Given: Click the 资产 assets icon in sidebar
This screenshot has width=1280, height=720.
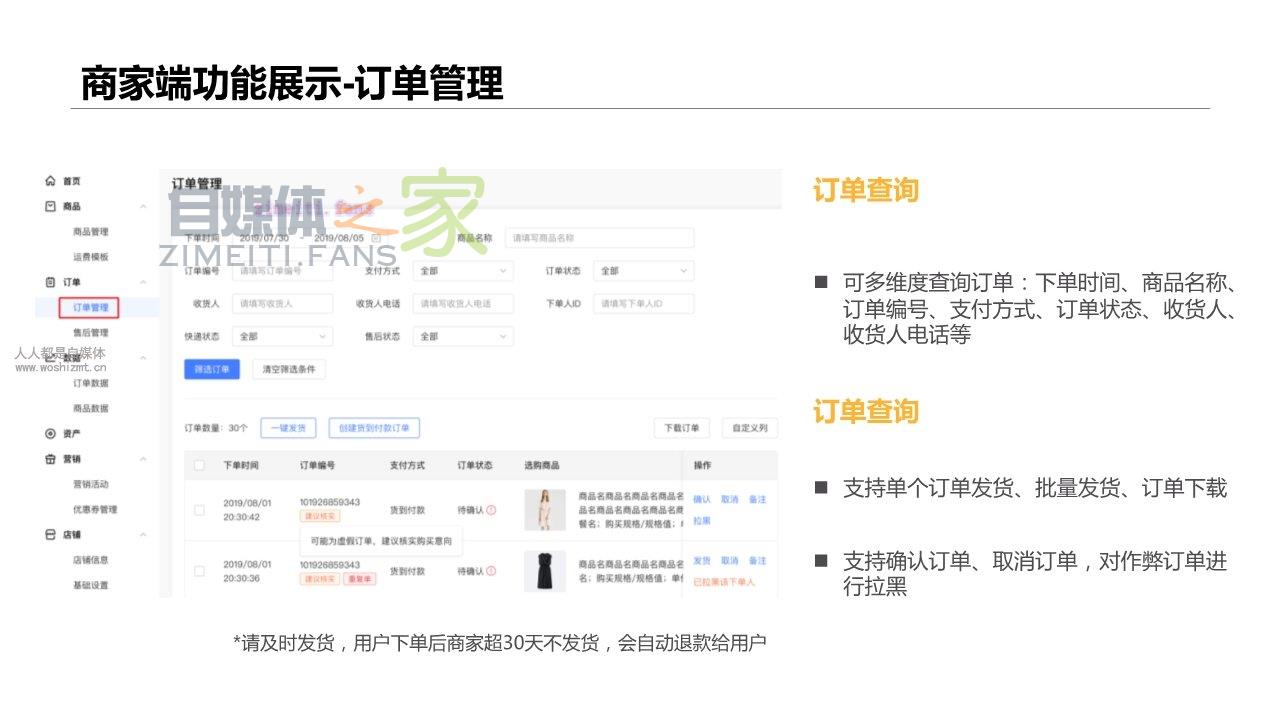Looking at the screenshot, I should 50,434.
